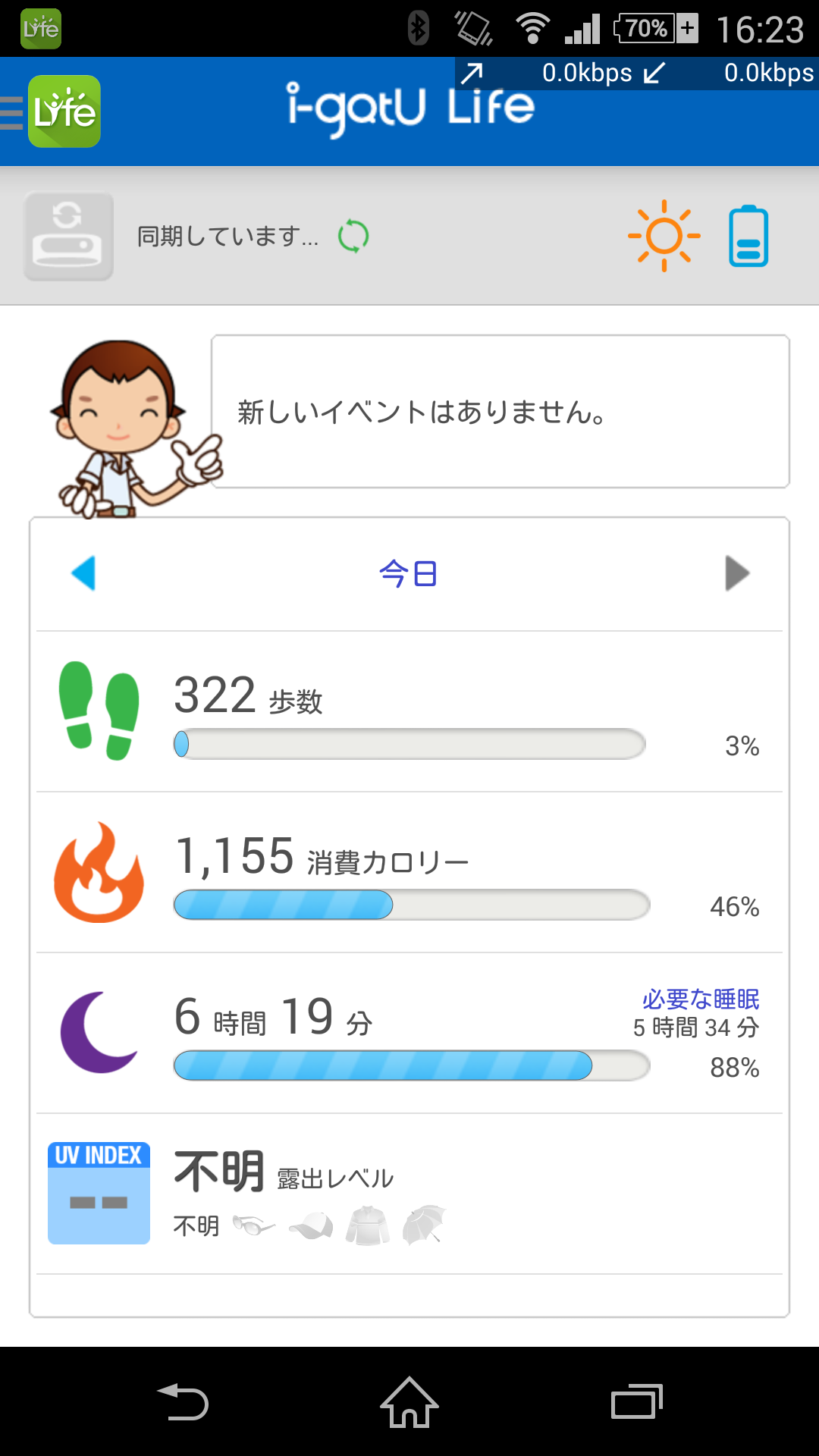Tap the cartoon mascot character
819x1456 pixels.
125,428
